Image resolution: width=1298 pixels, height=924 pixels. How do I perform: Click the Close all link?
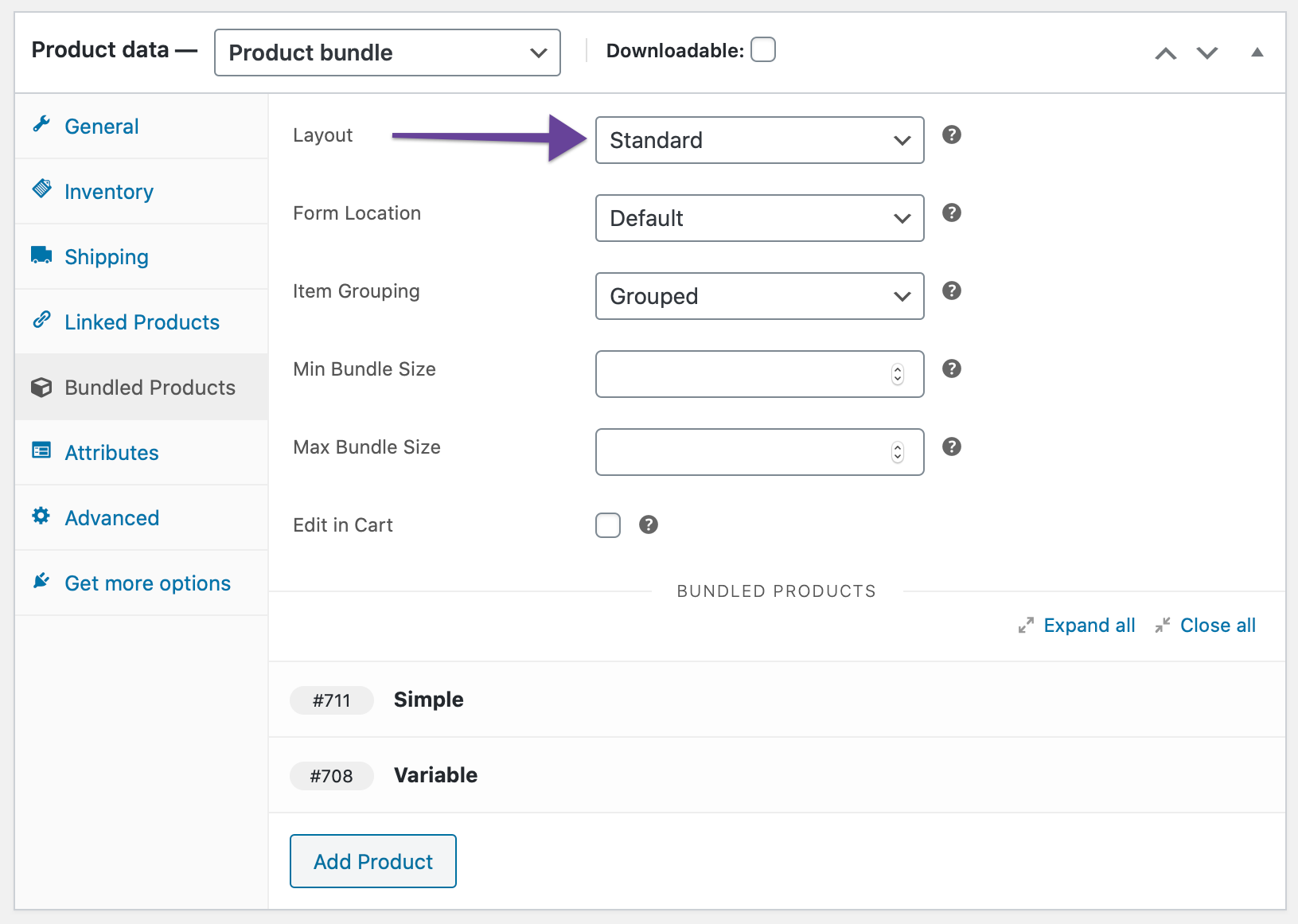click(x=1218, y=626)
